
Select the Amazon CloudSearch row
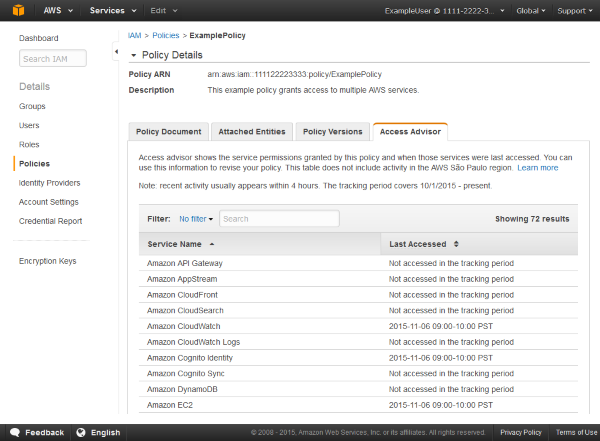click(358, 310)
